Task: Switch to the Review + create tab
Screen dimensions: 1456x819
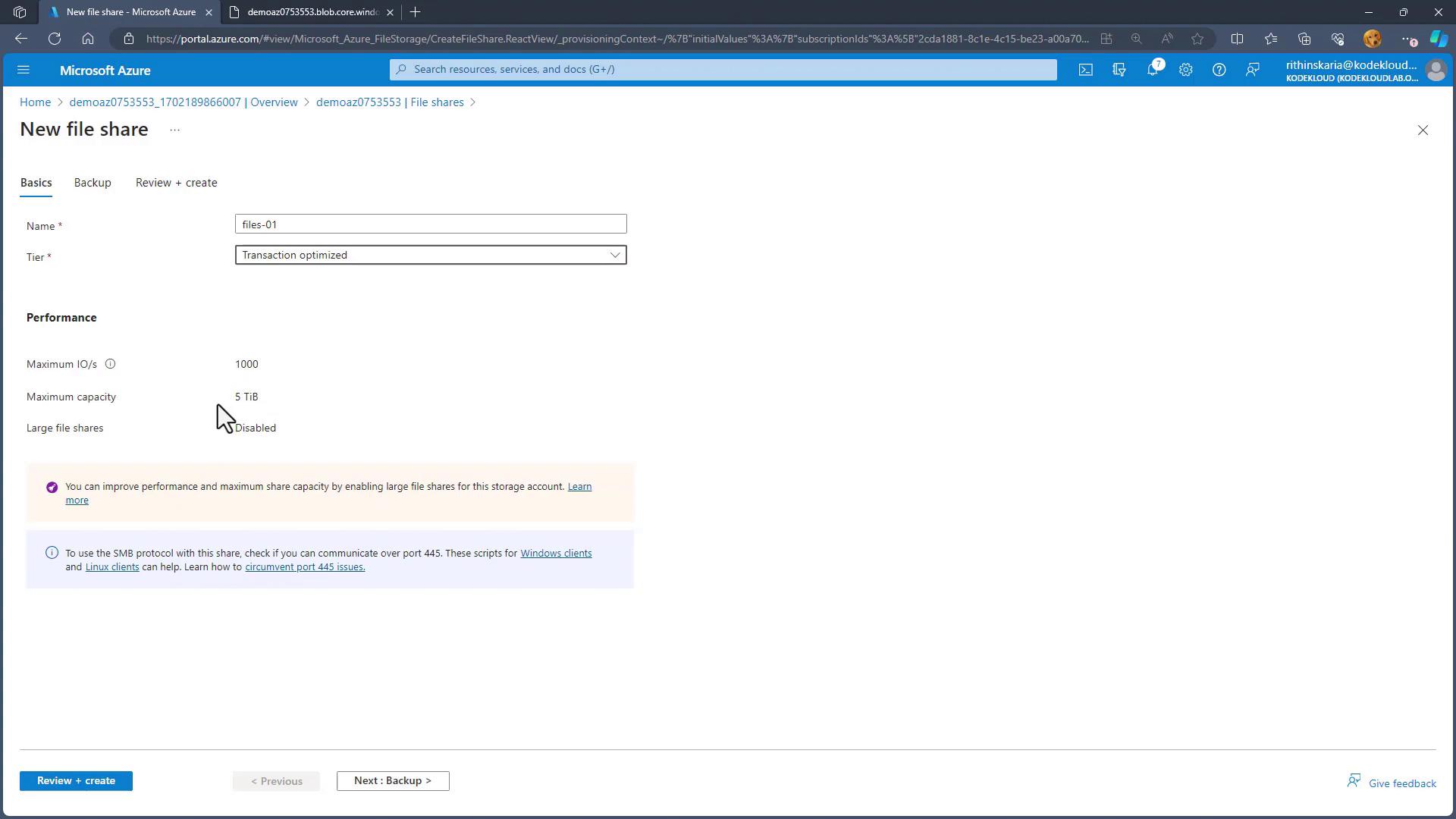Action: coord(176,183)
